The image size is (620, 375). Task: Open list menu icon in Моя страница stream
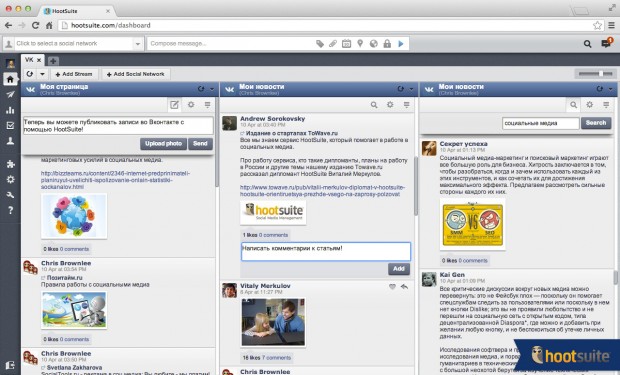(208, 105)
